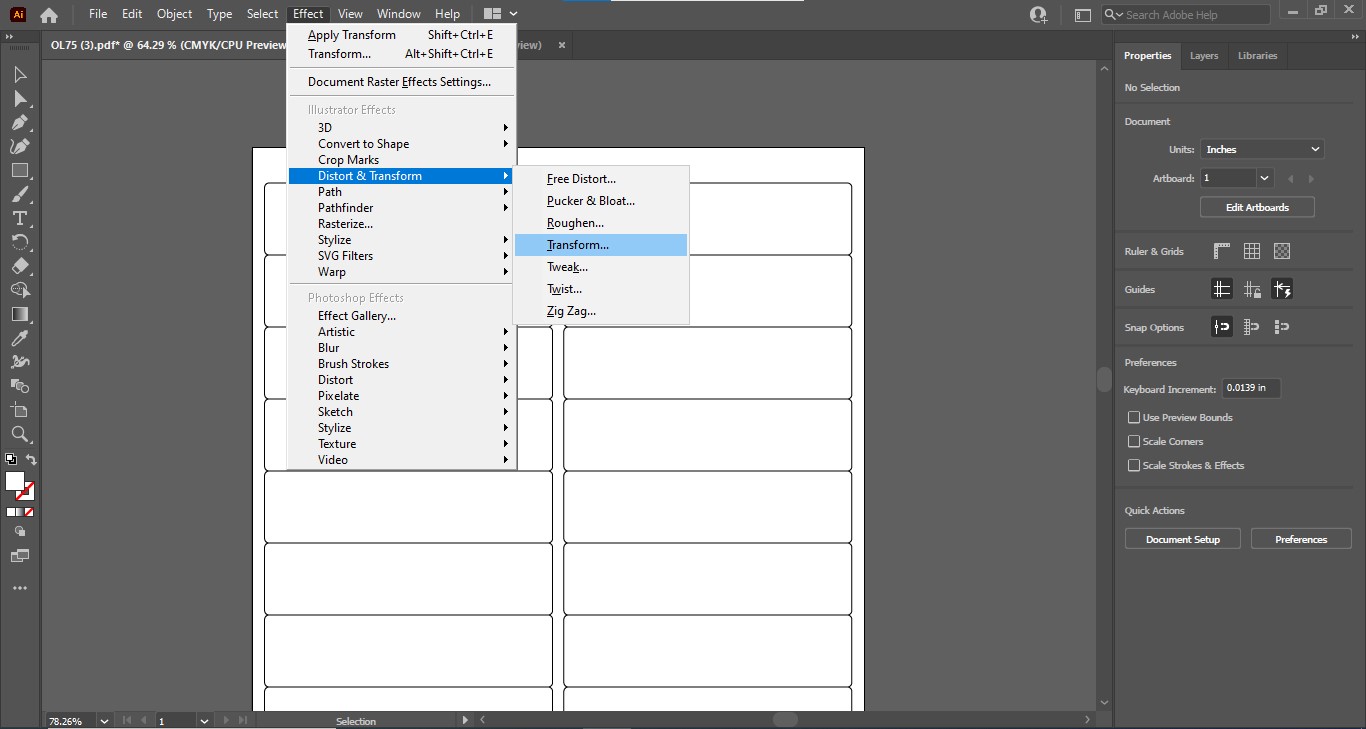The width and height of the screenshot is (1366, 729).
Task: Click the Drawing Mode icon
Action: tap(20, 532)
